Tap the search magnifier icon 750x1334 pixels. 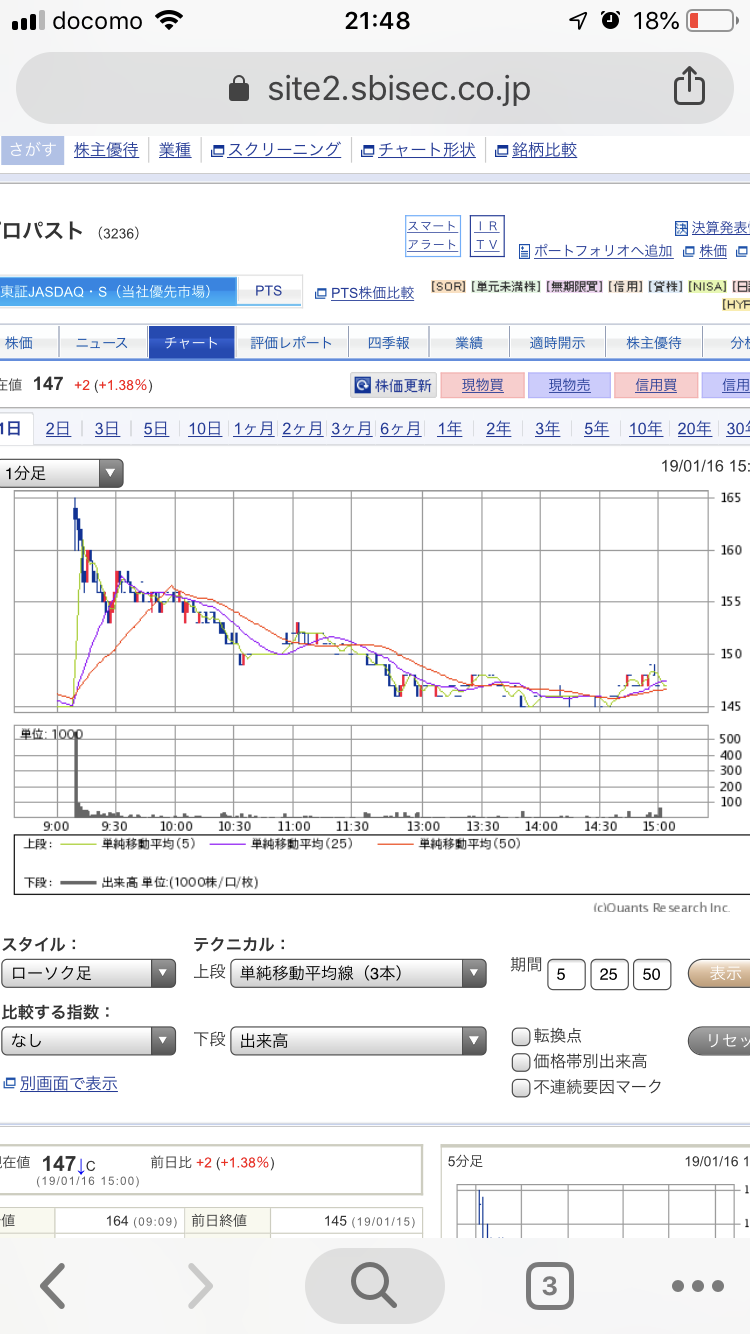(x=374, y=1286)
